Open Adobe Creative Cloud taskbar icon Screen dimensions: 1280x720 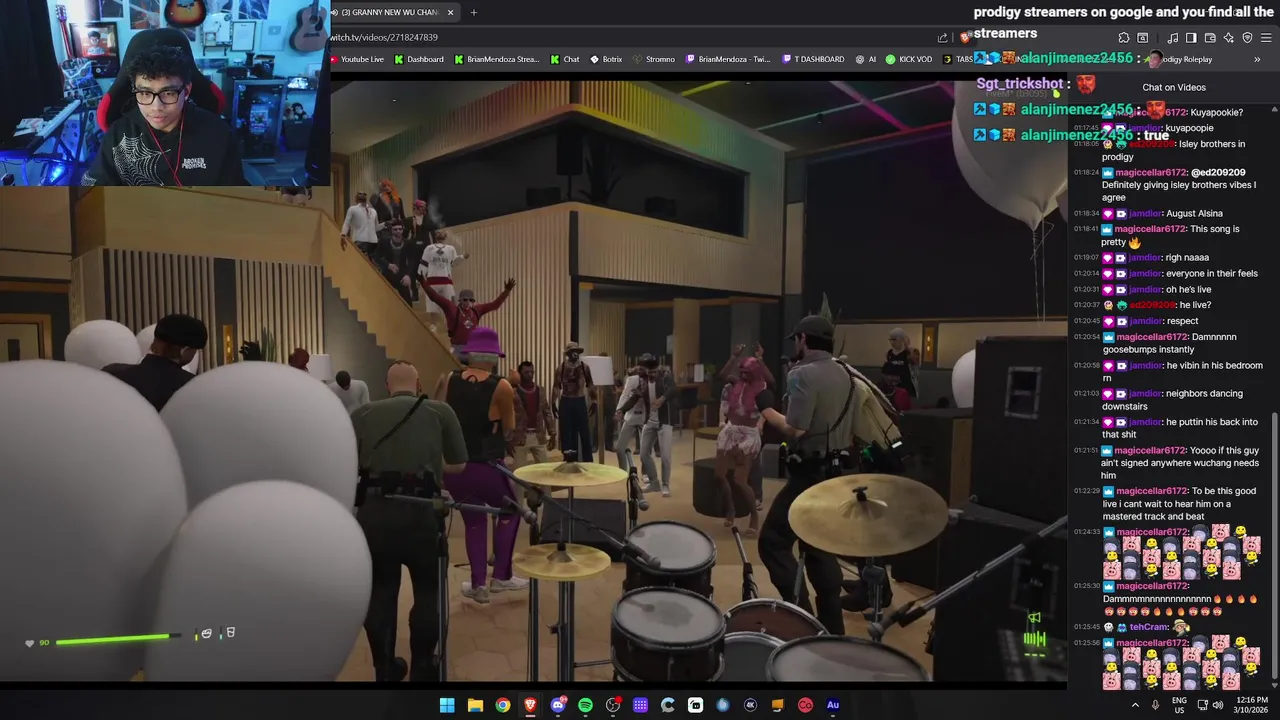[x=805, y=705]
